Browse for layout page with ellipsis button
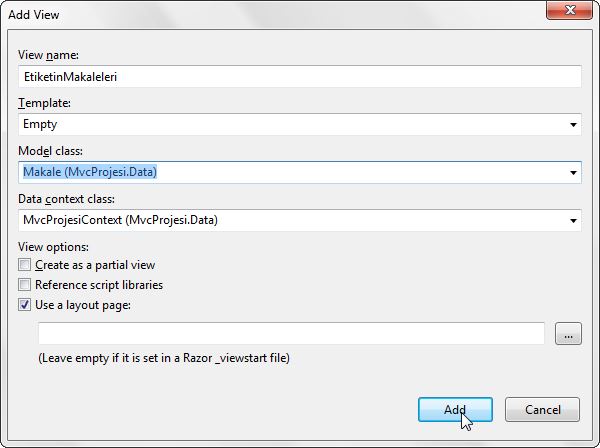This screenshot has height=448, width=600. click(567, 335)
